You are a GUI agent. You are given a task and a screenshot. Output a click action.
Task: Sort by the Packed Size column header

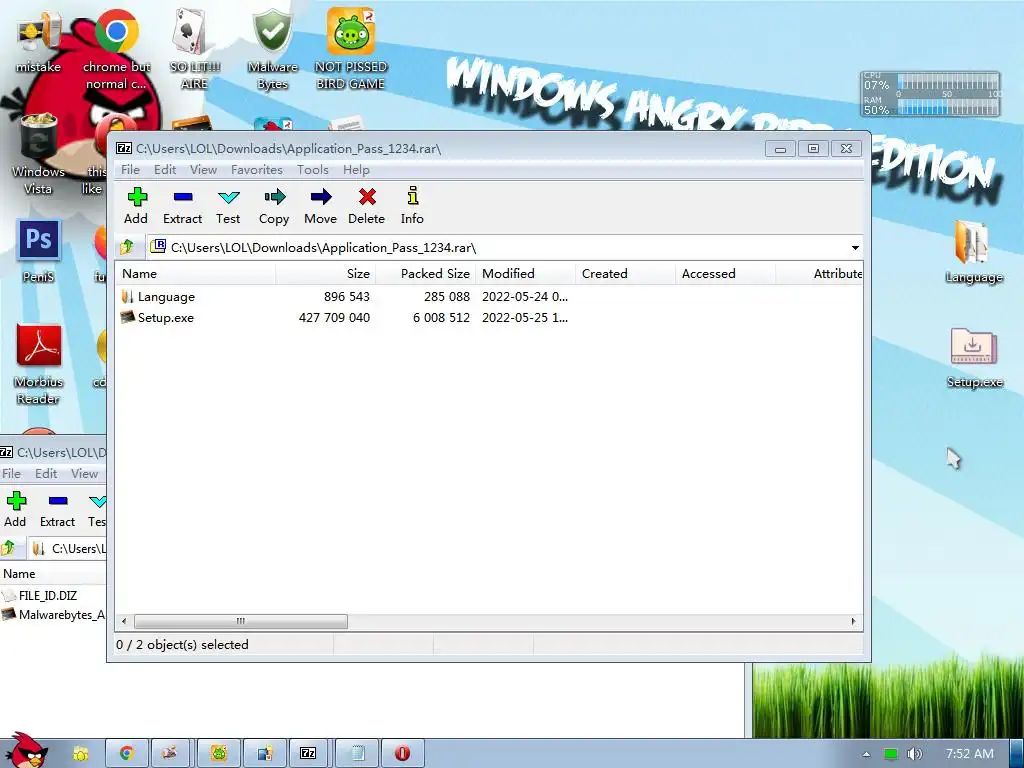pyautogui.click(x=426, y=274)
